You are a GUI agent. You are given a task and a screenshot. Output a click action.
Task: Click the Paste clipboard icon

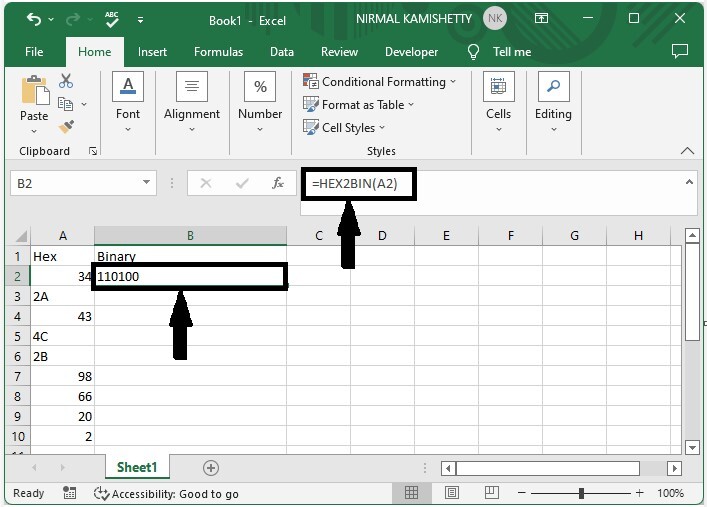tap(35, 90)
